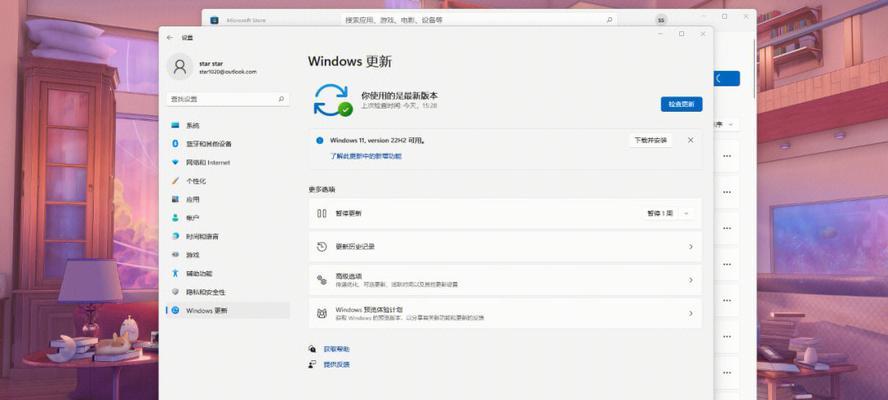Open 隐私和安全性 via its shield icon
This screenshot has height=400, width=888.
click(176, 292)
